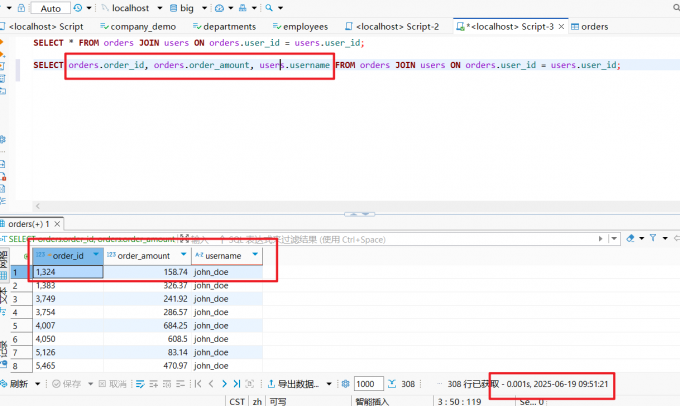Click the 刷新 refresh button
This screenshot has width=680, height=406.
(x=15, y=384)
